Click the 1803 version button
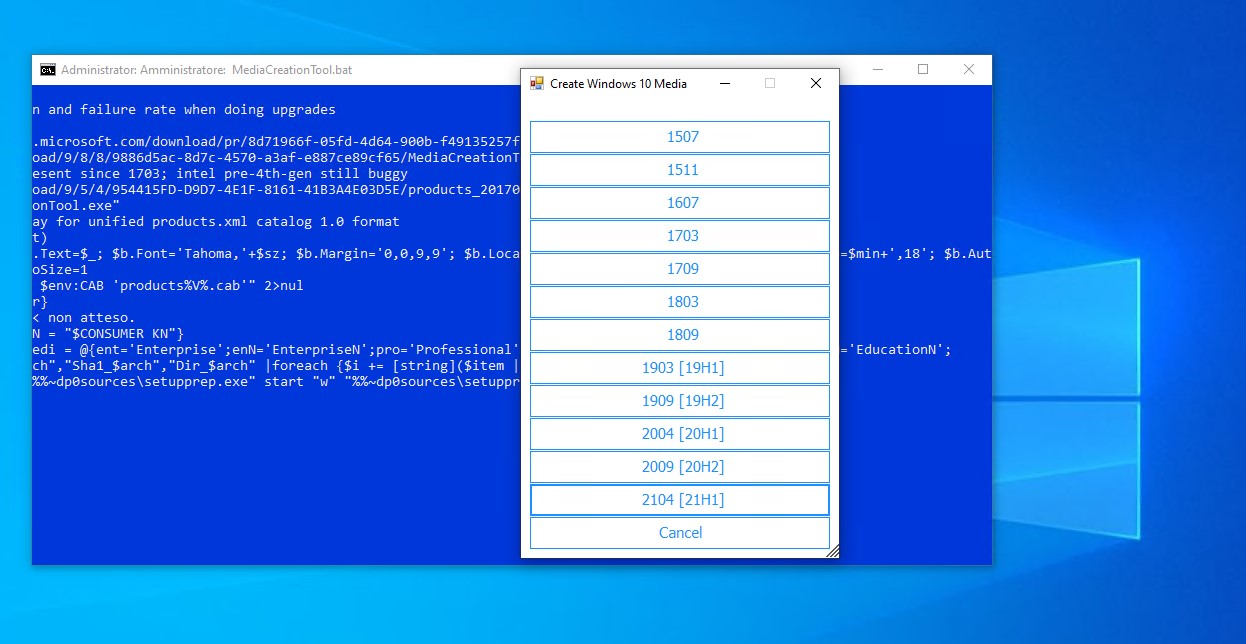1246x644 pixels. 680,302
